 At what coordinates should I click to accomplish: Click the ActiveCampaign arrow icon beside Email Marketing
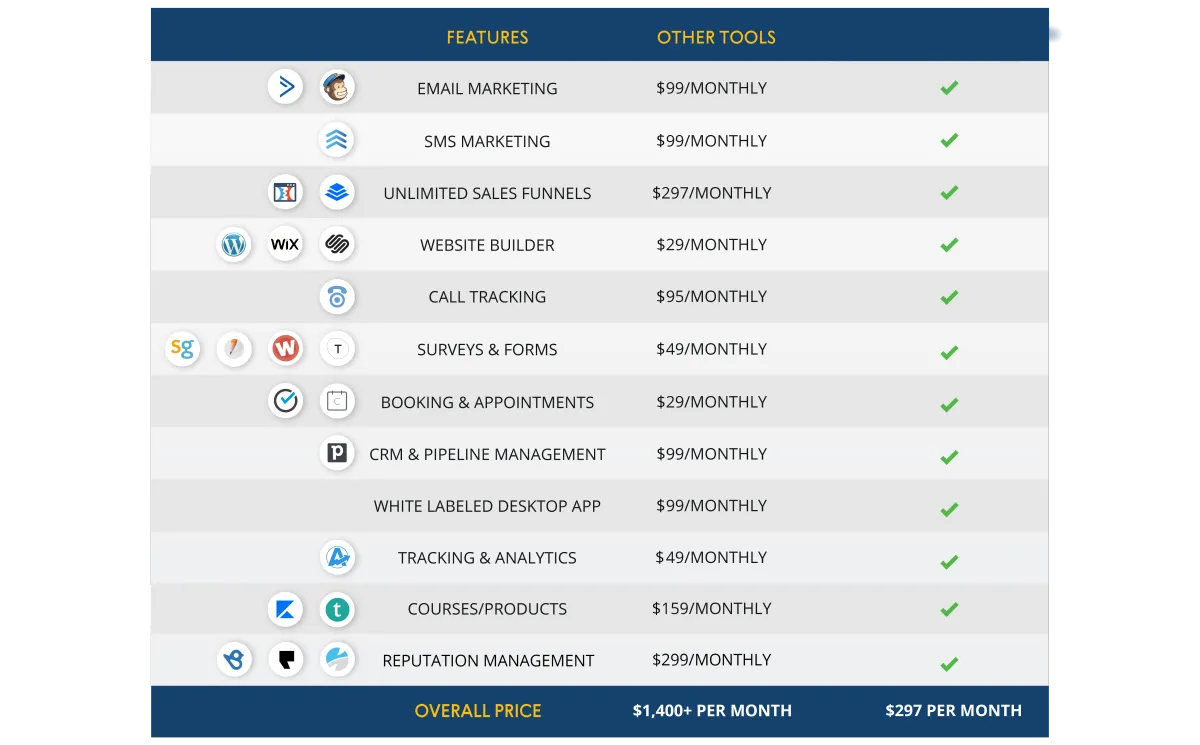[x=286, y=87]
